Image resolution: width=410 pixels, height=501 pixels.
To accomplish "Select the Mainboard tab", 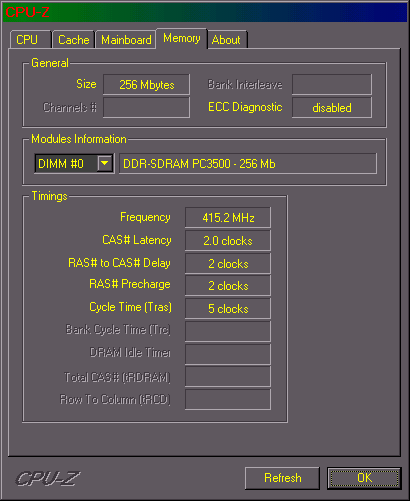I will pos(126,40).
